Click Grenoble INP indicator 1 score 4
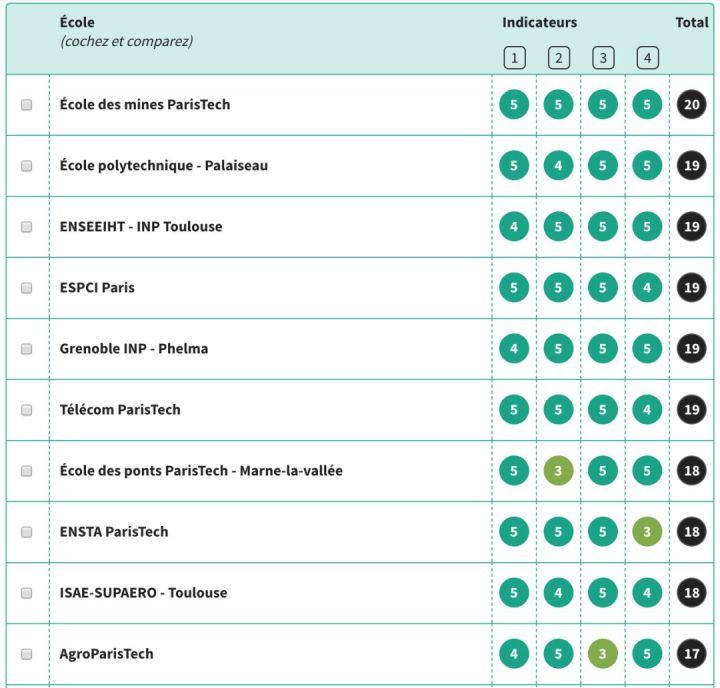Screen dimensions: 720x688 [x=514, y=349]
